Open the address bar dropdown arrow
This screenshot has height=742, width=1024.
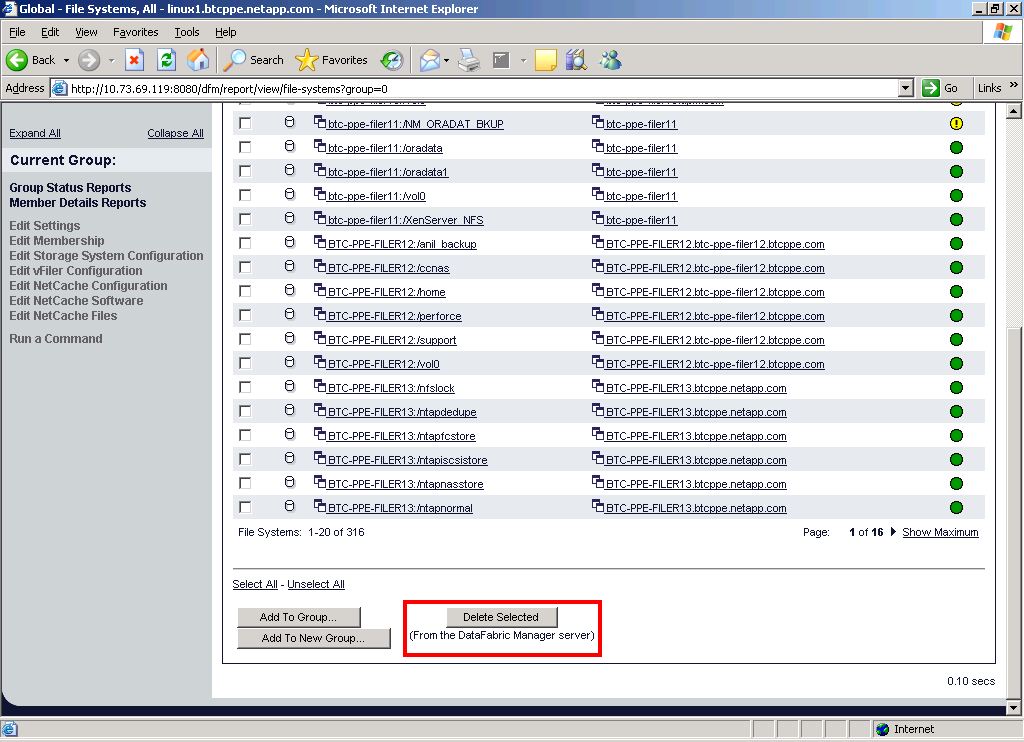click(x=905, y=88)
